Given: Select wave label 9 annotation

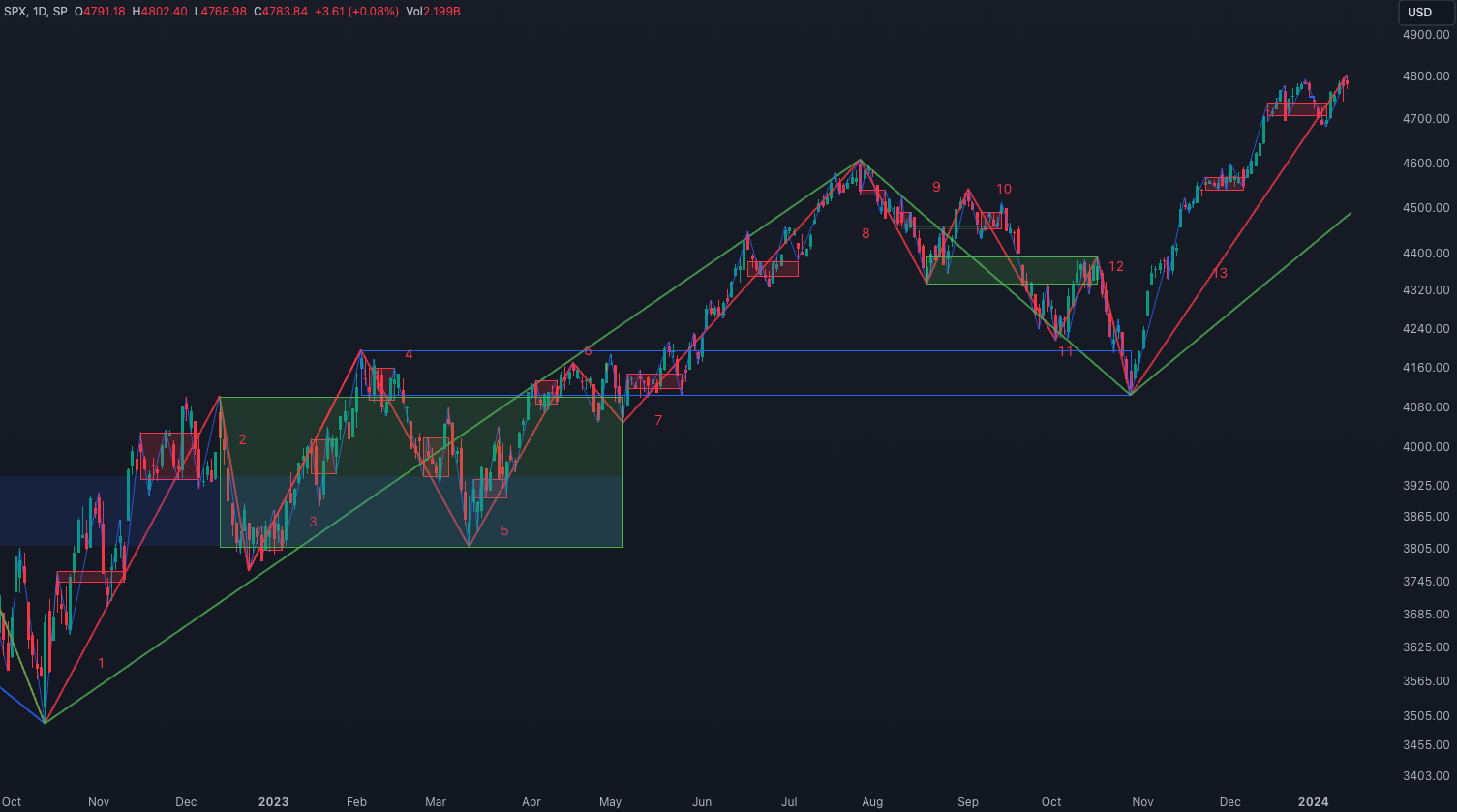Looking at the screenshot, I should (x=936, y=187).
